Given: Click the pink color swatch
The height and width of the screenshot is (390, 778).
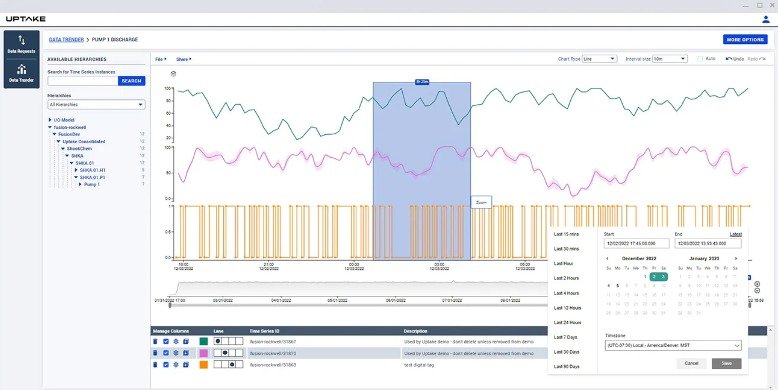Looking at the screenshot, I should point(203,353).
